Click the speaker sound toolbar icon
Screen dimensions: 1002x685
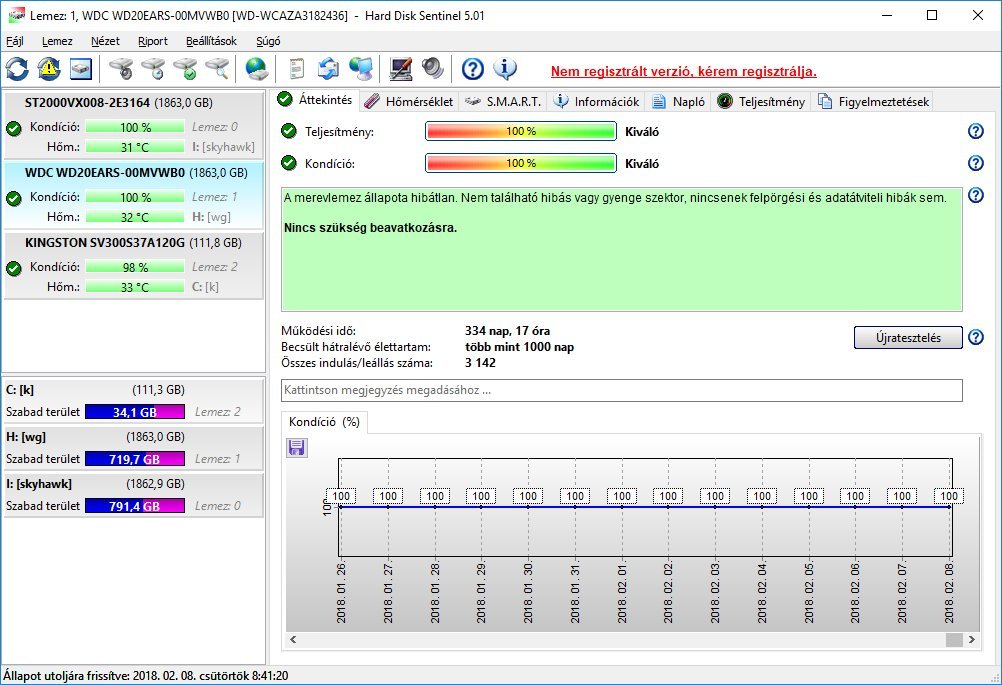(x=433, y=69)
